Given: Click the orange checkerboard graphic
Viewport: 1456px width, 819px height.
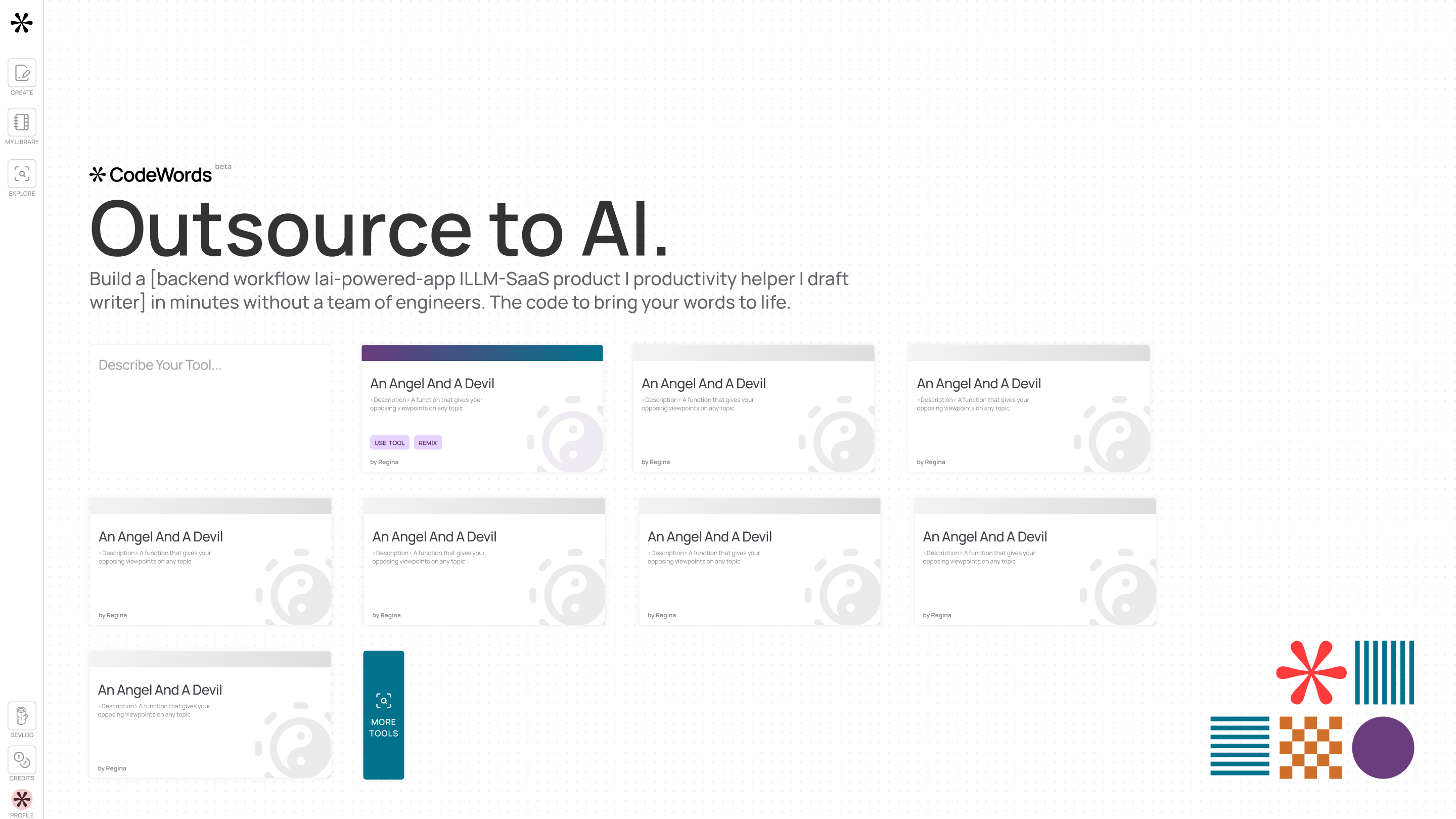Looking at the screenshot, I should click(1311, 747).
